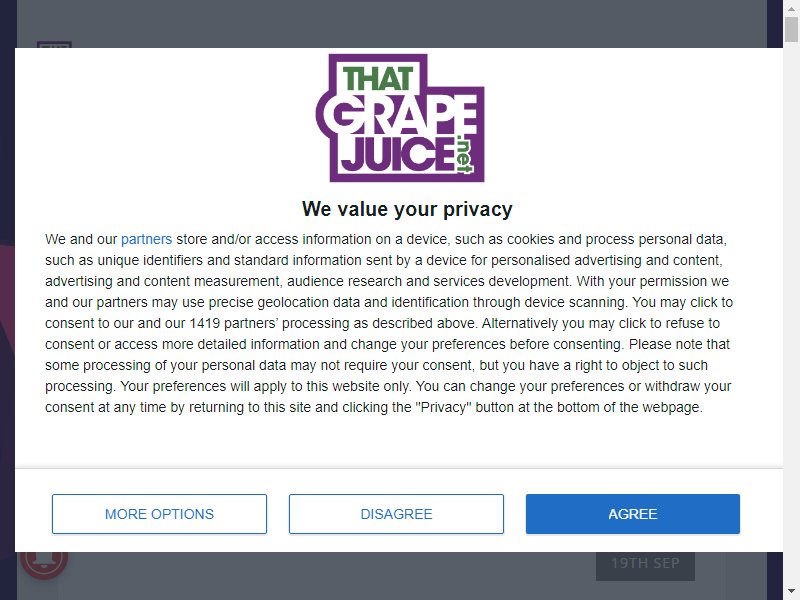Click the green THAT word in logo
800x600 pixels.
(378, 79)
